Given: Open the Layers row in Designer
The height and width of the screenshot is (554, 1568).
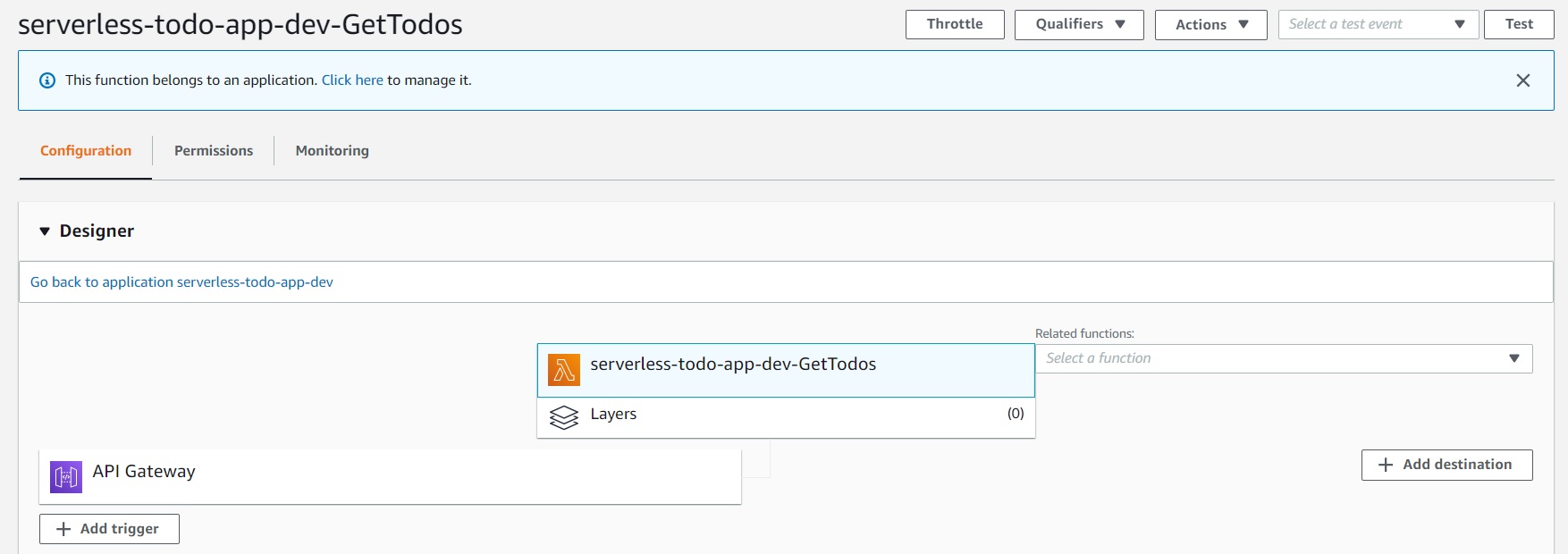Looking at the screenshot, I should [x=786, y=417].
